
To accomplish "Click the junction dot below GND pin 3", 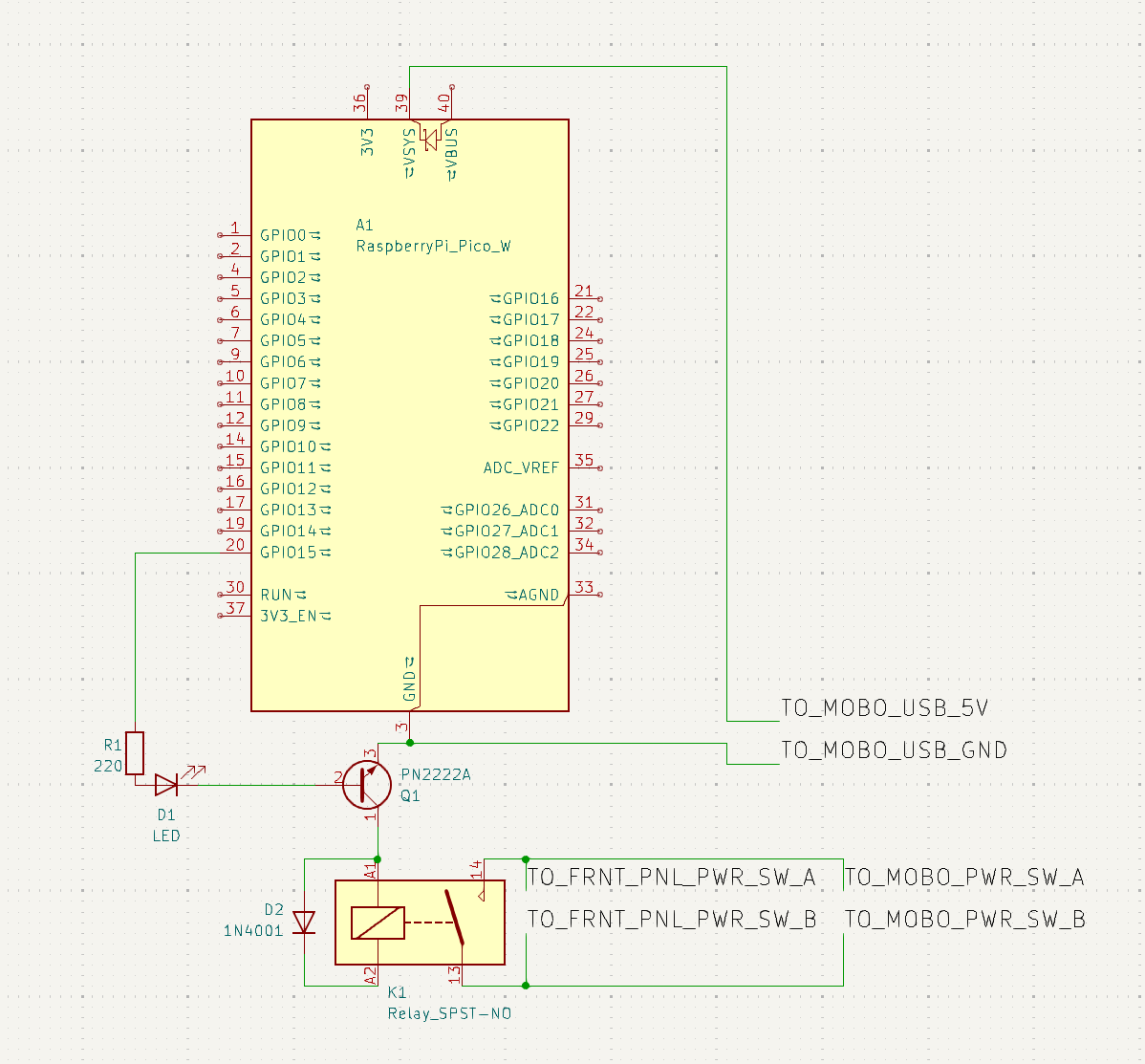I will tap(410, 743).
